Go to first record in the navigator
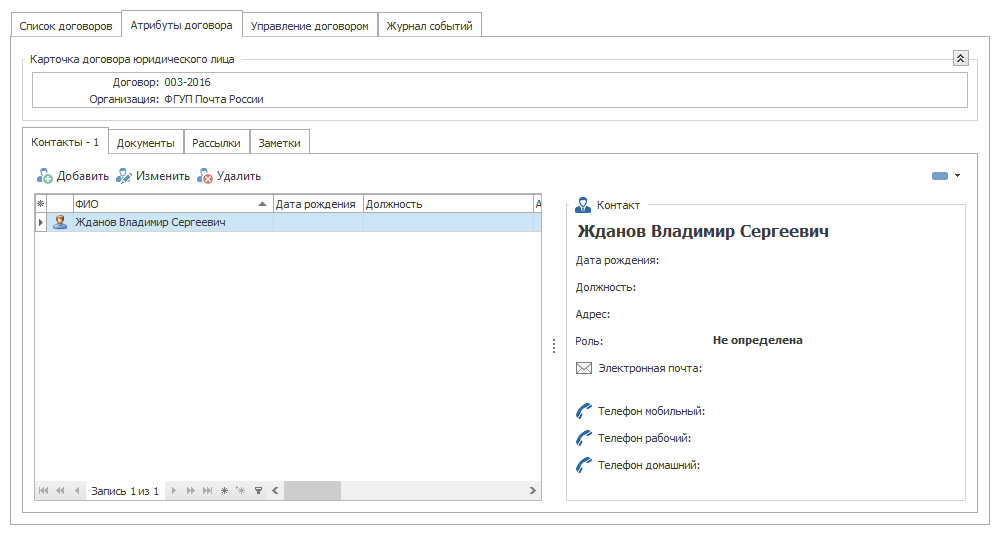The image size is (1000, 535). point(43,490)
